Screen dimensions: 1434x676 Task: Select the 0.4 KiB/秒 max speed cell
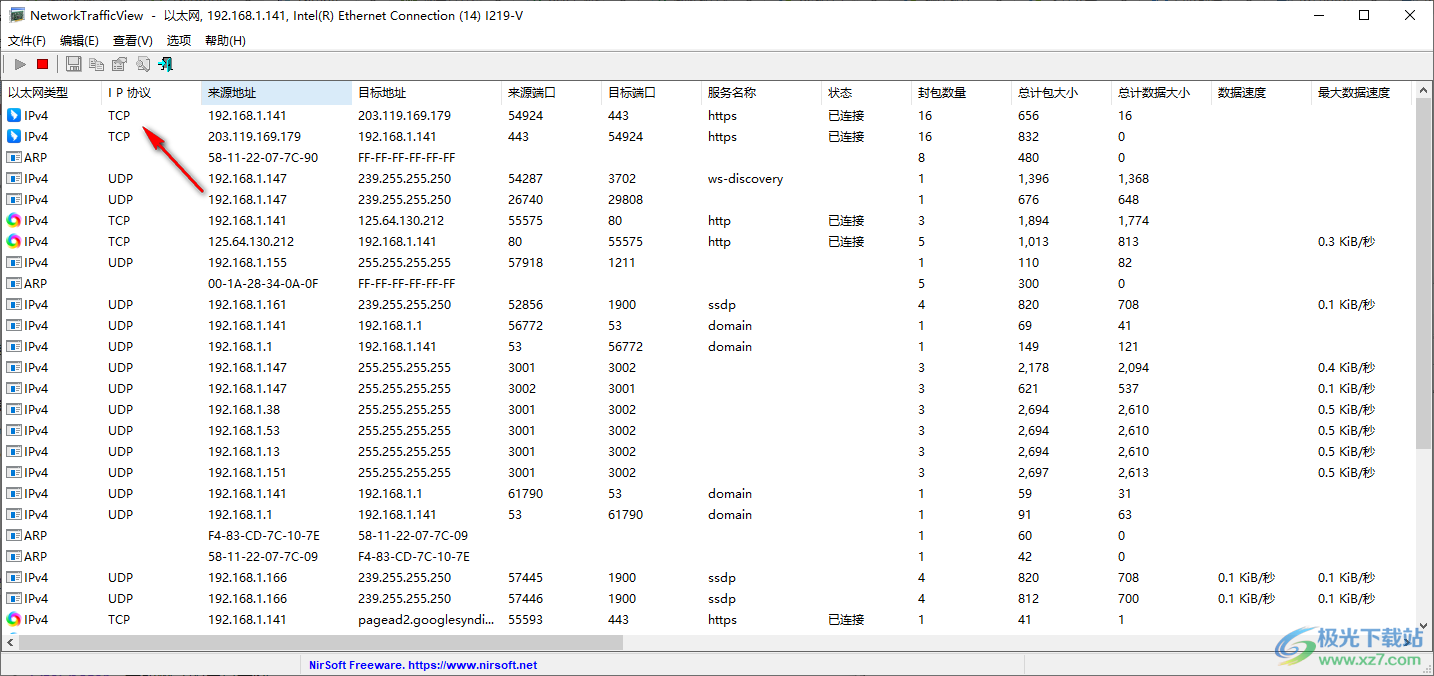click(1346, 367)
